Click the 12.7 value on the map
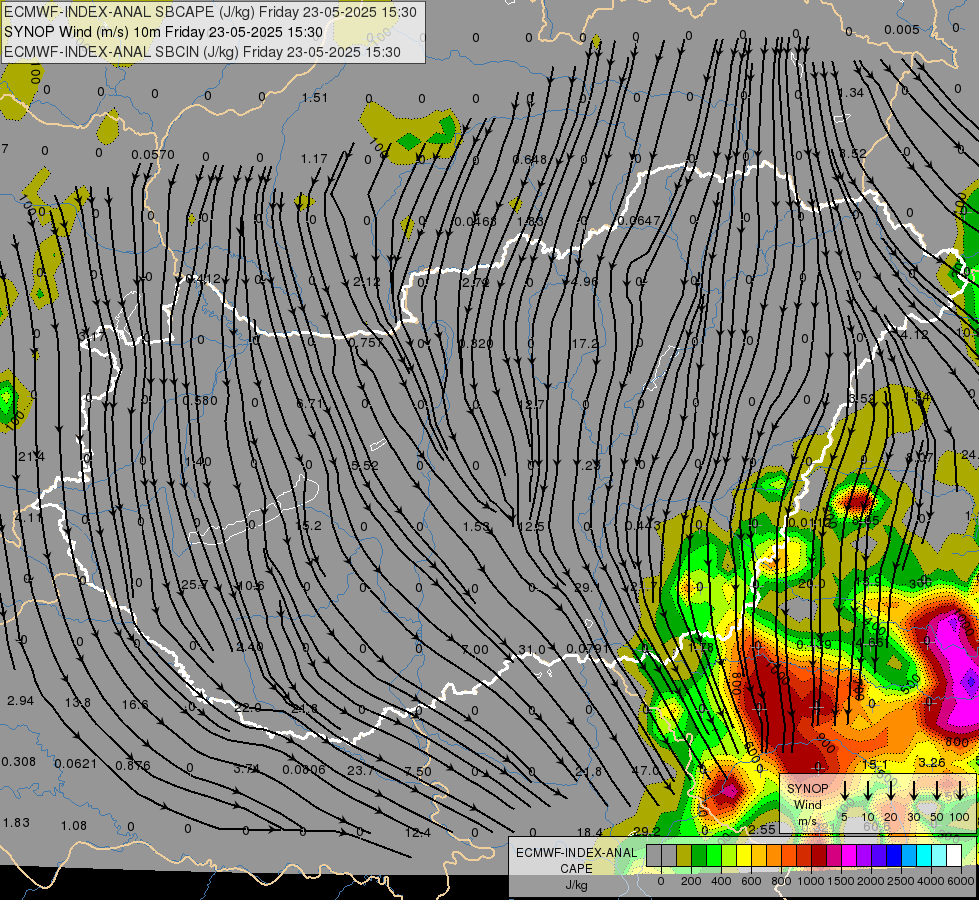The image size is (979, 900). coord(531,404)
